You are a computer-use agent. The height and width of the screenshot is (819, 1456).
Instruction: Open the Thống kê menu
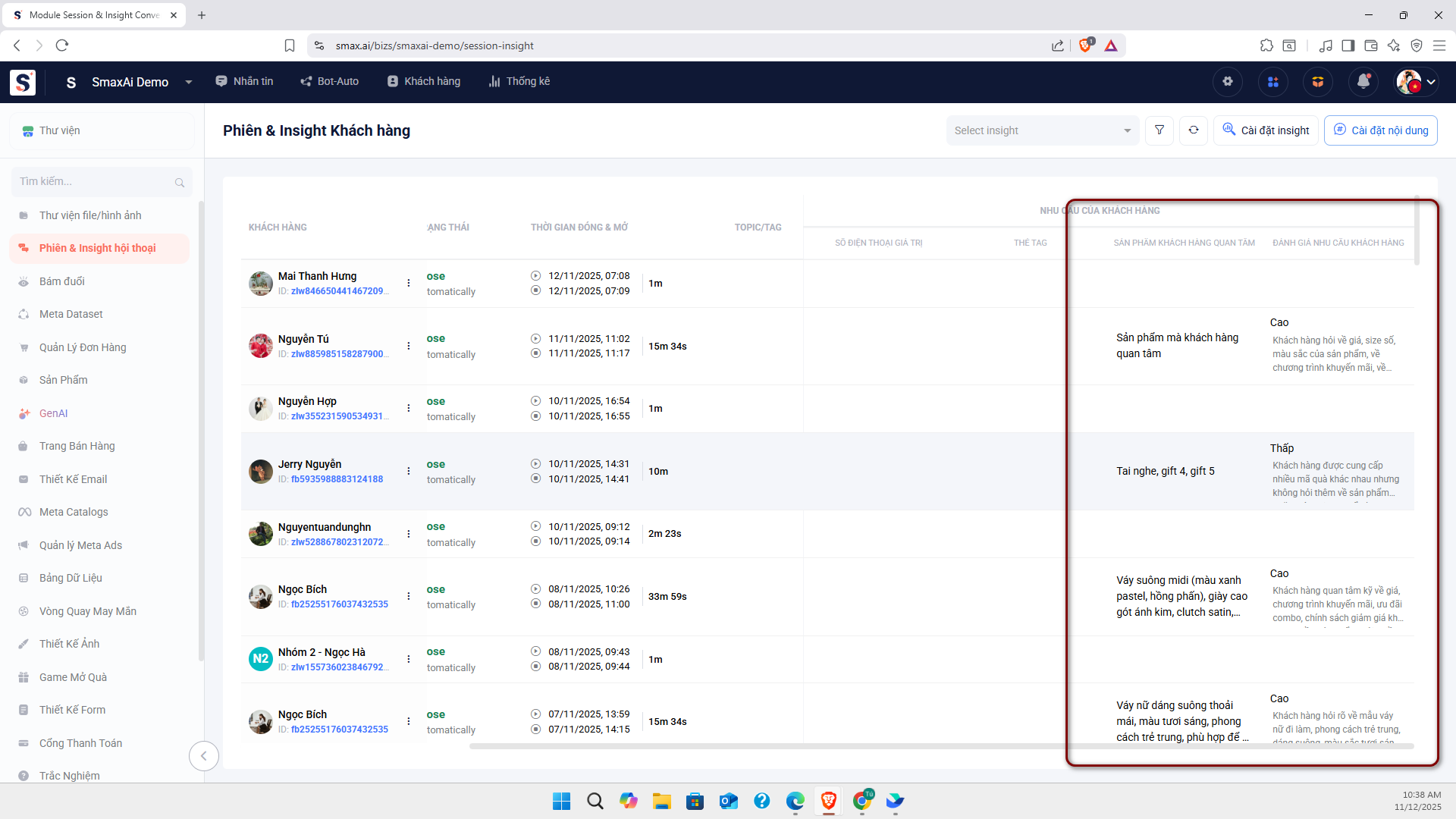point(519,81)
